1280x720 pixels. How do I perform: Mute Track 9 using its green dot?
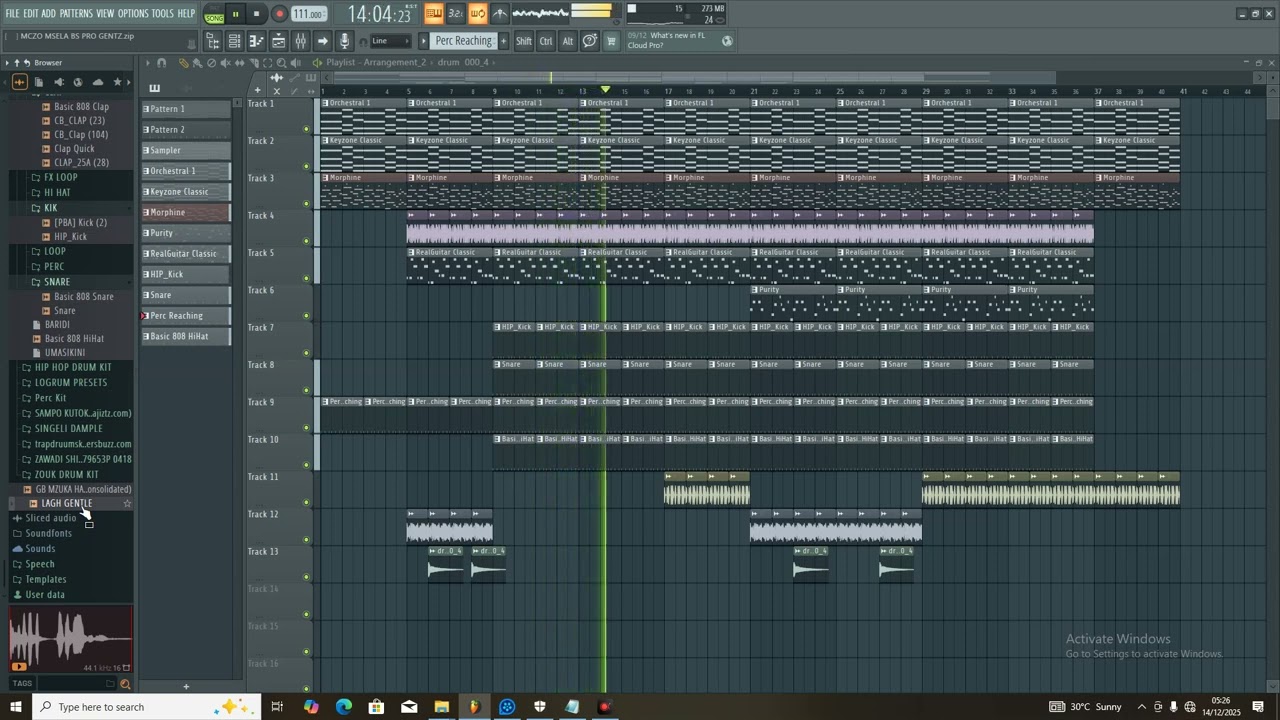pos(307,428)
